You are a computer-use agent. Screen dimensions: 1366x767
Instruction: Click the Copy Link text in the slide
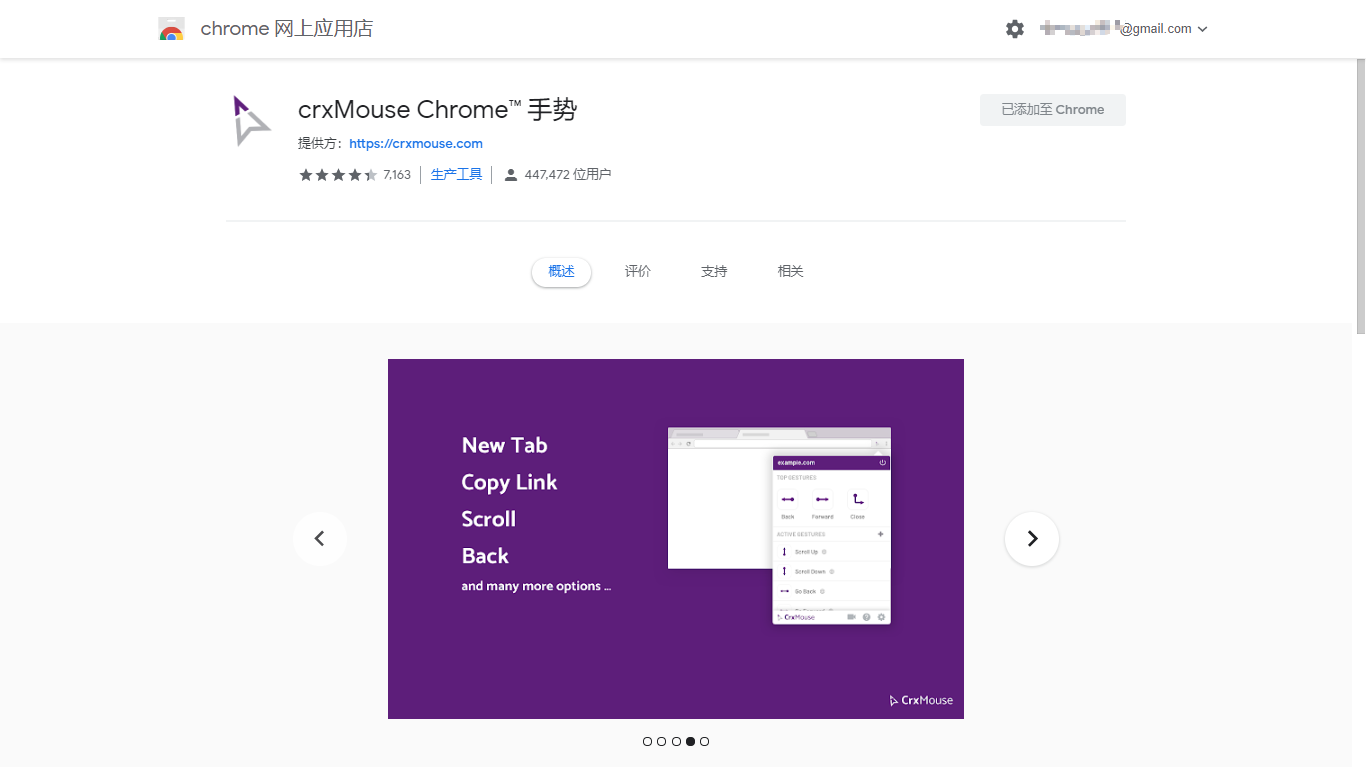coord(509,483)
